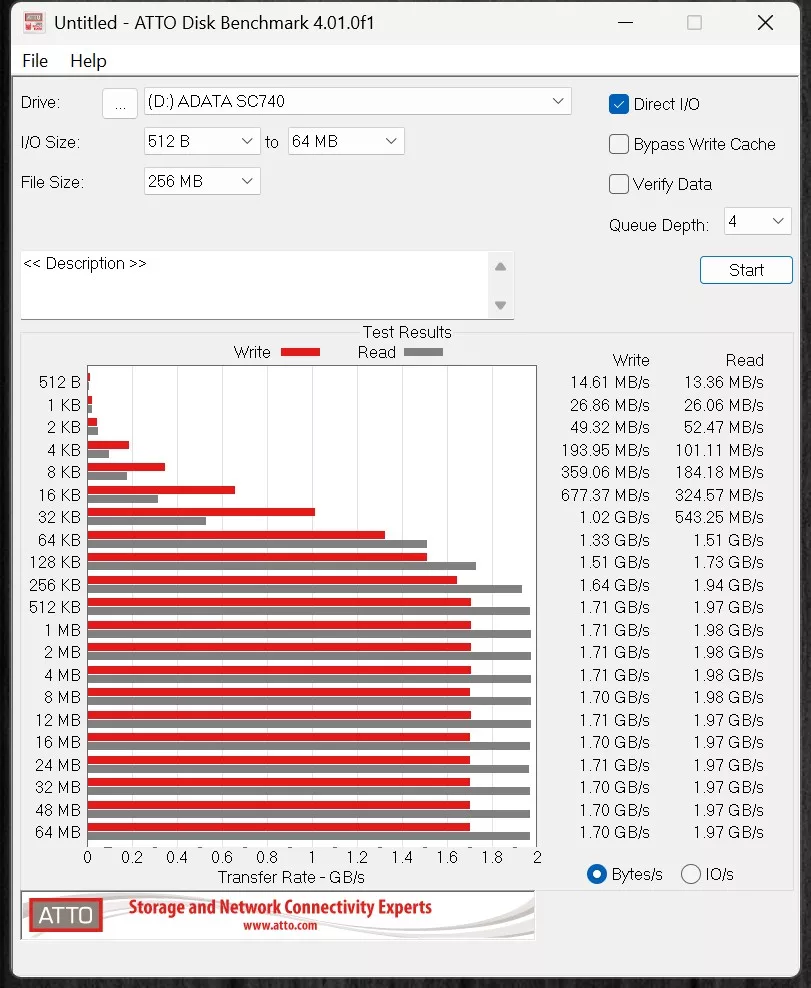Click the write value 359.06 MB/s
This screenshot has height=988, width=811.
pyautogui.click(x=606, y=473)
